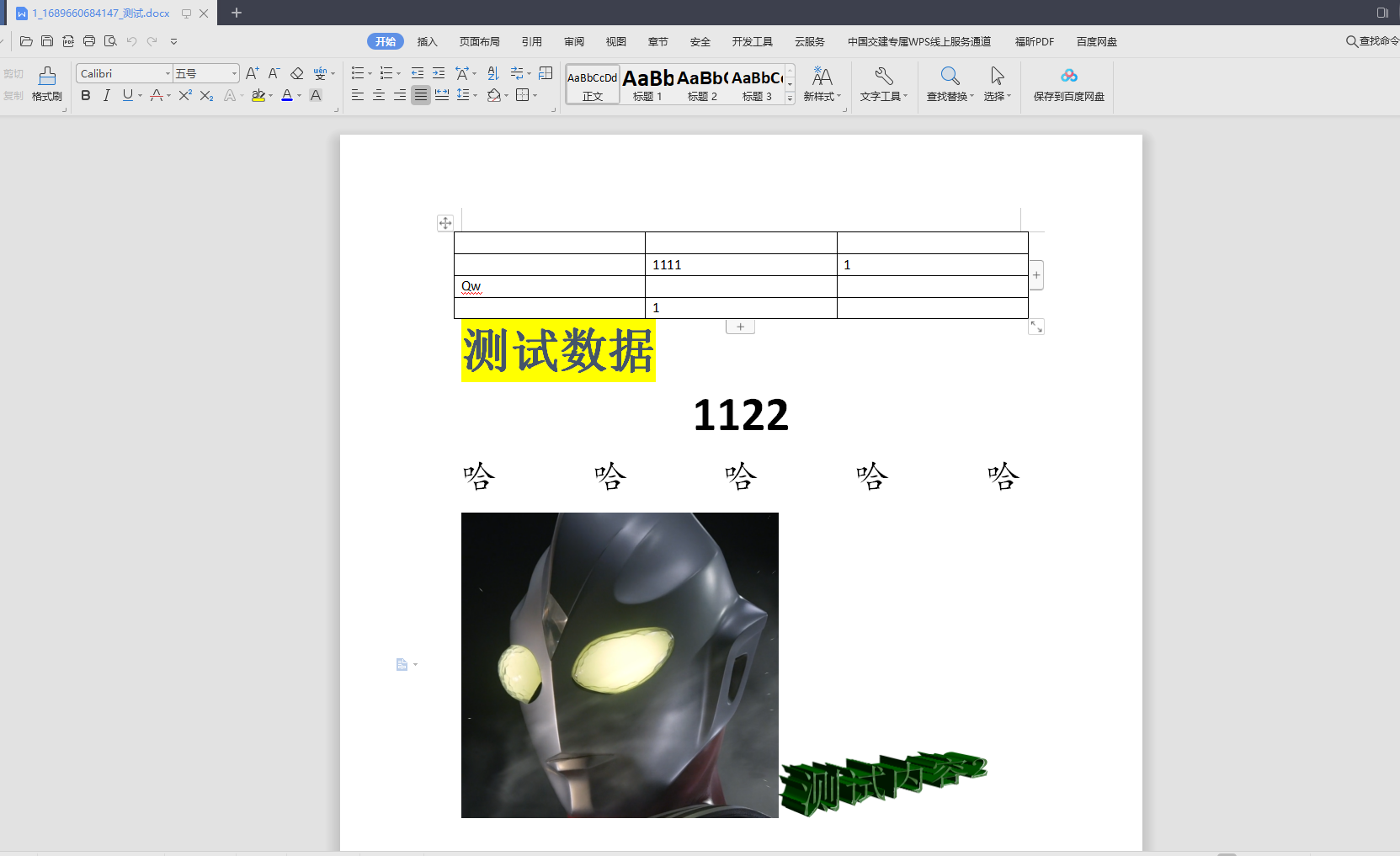Toggle justified alignment button
The width and height of the screenshot is (1400, 856).
(421, 95)
